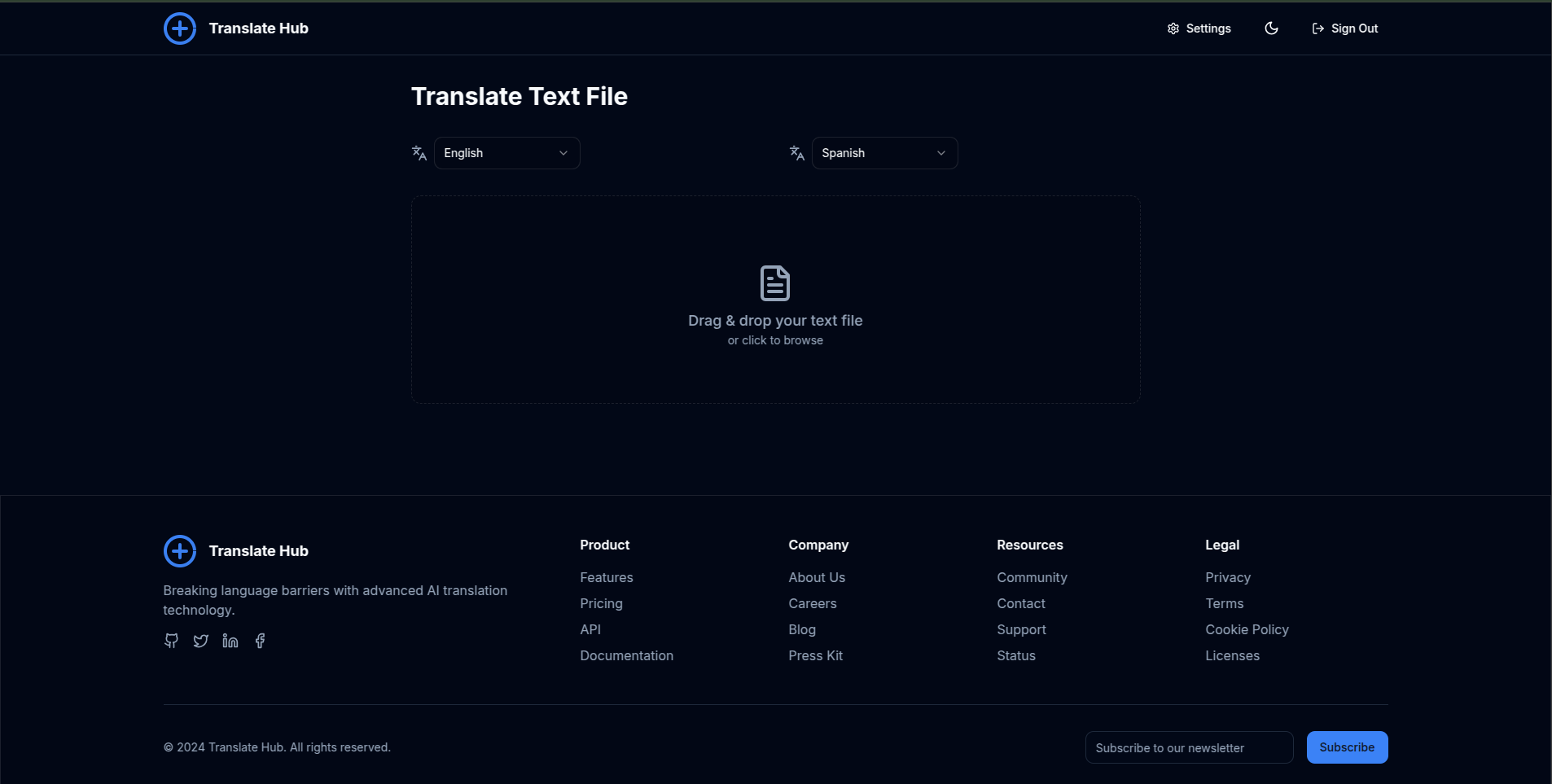This screenshot has width=1552, height=784.
Task: Open the target language dropdown showing Spanish
Action: click(x=884, y=152)
